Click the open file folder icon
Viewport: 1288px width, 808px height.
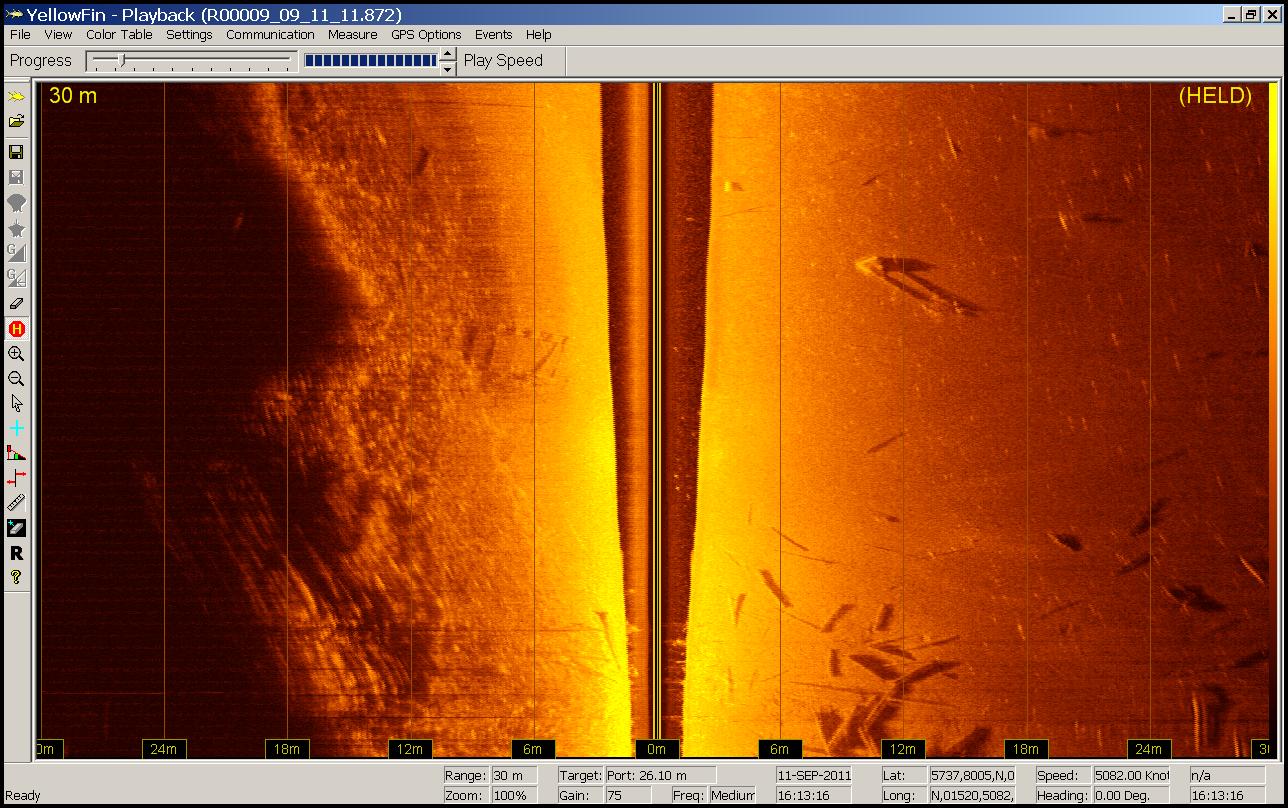point(16,121)
